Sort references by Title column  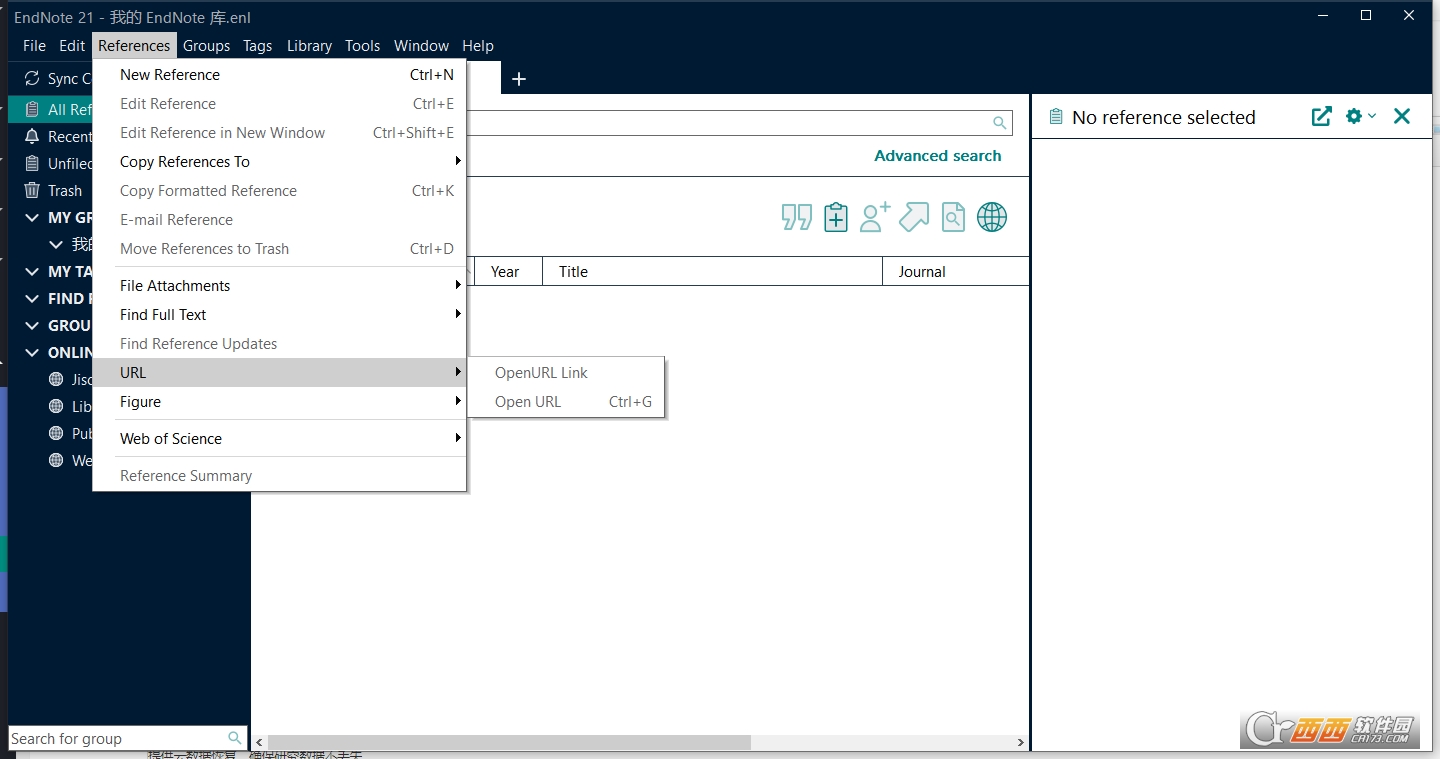[x=713, y=272]
